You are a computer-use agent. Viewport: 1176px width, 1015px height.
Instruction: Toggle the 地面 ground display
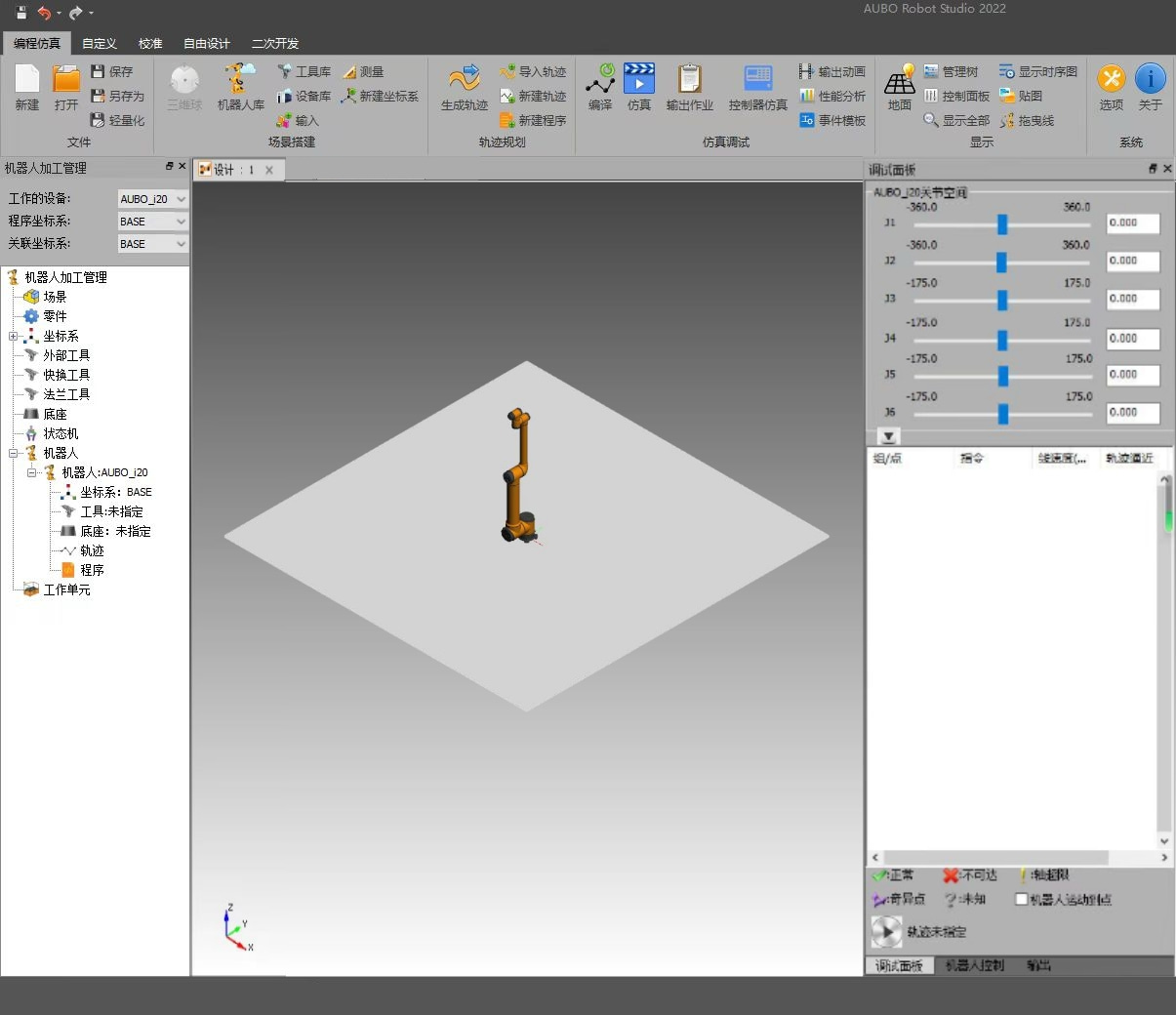[900, 88]
